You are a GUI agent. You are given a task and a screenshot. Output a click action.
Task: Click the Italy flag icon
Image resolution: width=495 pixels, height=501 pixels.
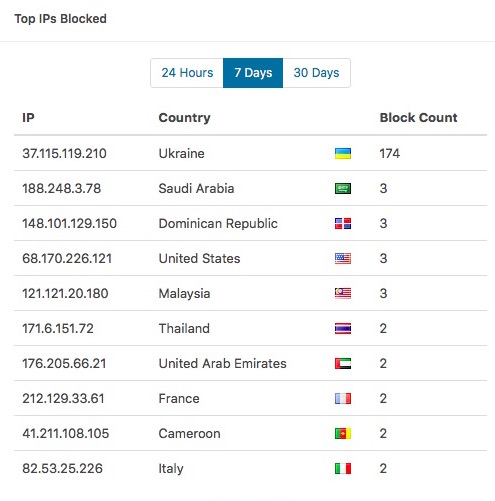pos(343,469)
